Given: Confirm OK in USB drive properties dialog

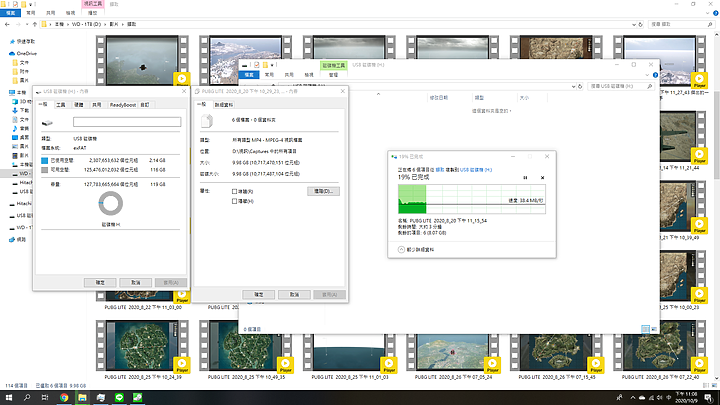Looking at the screenshot, I should pos(100,282).
